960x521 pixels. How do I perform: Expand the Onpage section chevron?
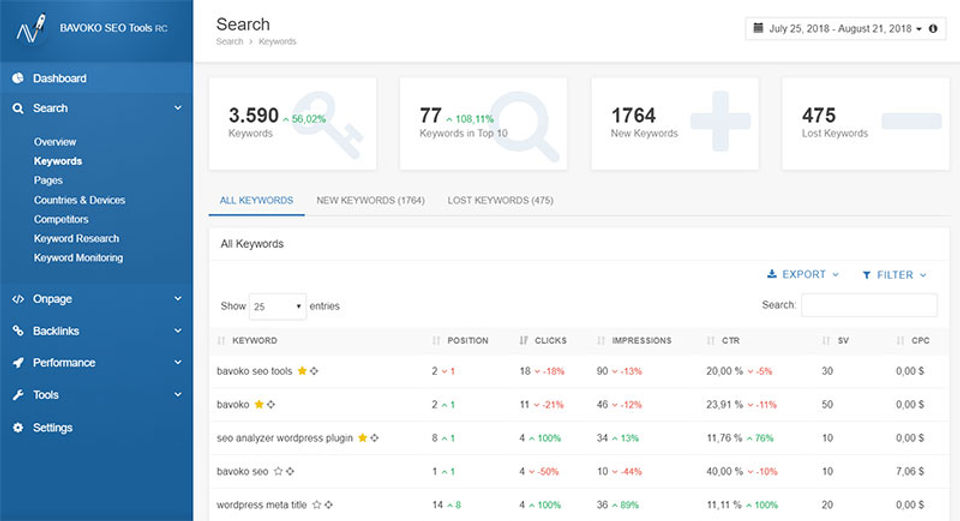coord(178,299)
